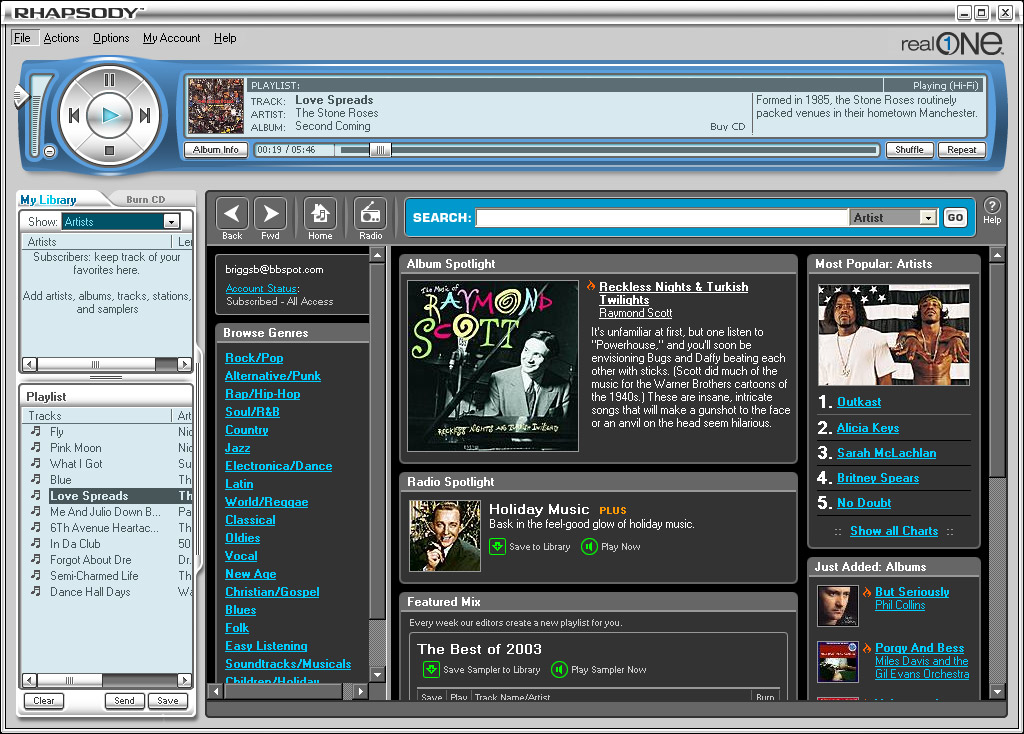Viewport: 1024px width, 734px height.
Task: Click the Outkast artist photo
Action: coord(893,334)
